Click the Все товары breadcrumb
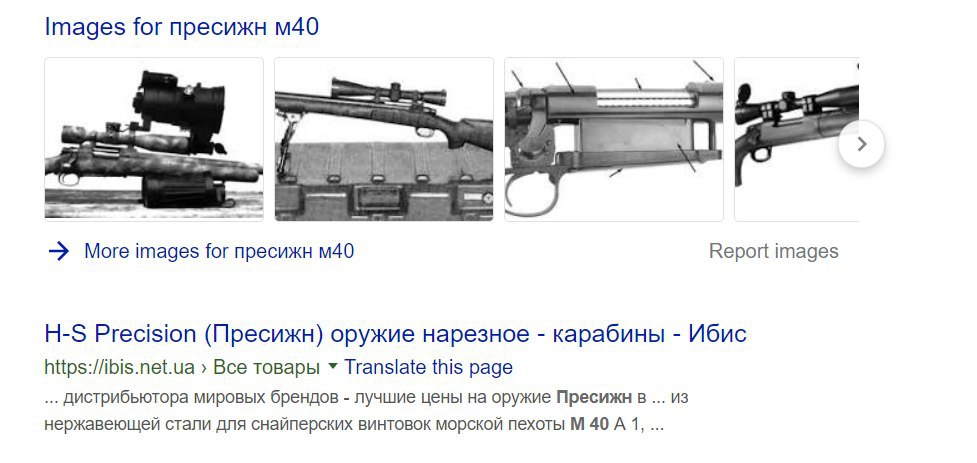977x463 pixels. pos(266,367)
